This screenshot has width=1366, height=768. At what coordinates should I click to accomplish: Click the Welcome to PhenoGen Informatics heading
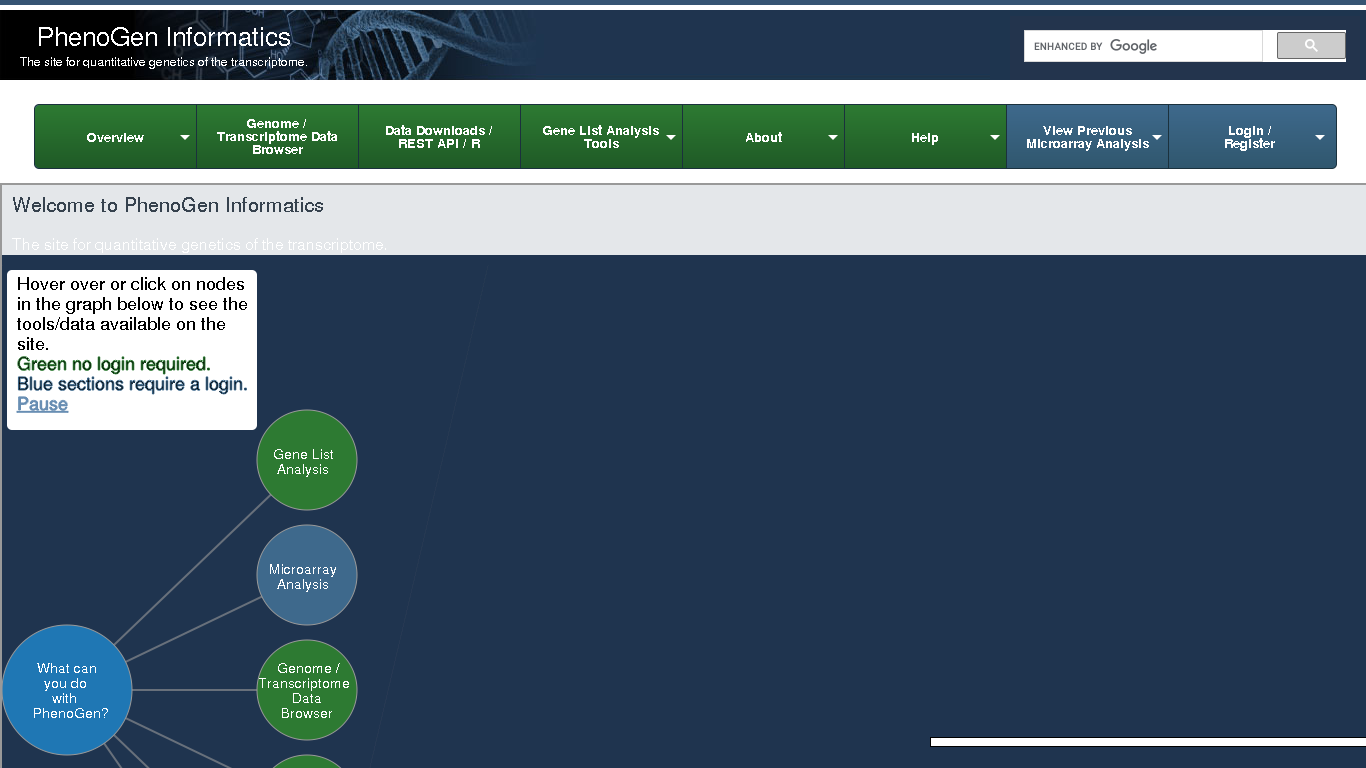tap(168, 205)
